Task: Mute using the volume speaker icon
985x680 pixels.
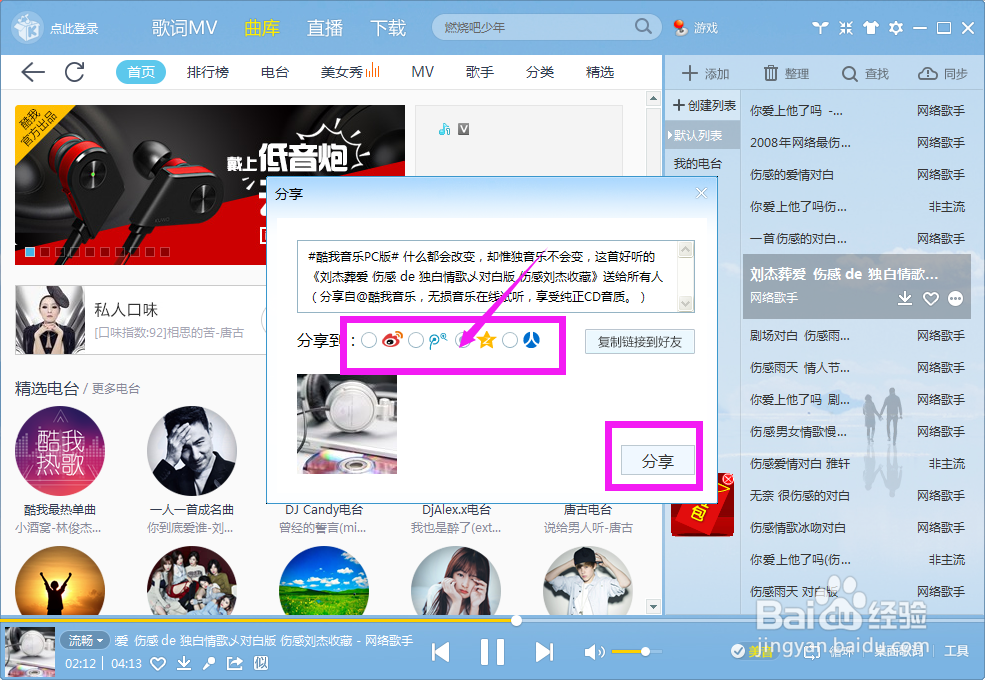Action: pyautogui.click(x=594, y=652)
